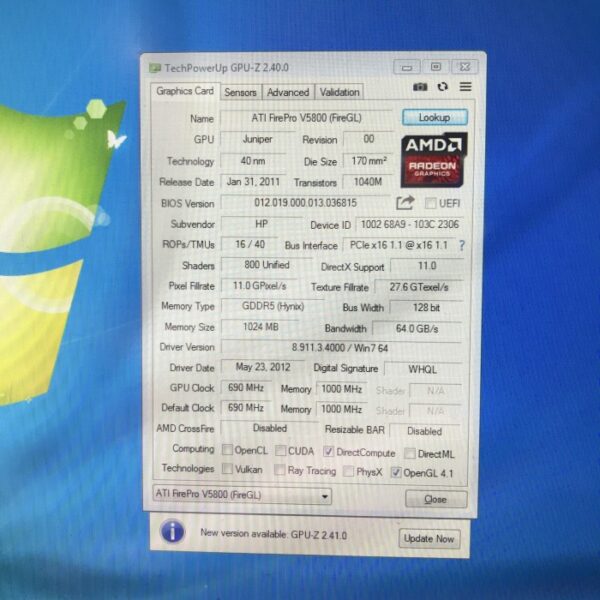This screenshot has height=600, width=600.
Task: Click the screenshot camera icon
Action: 421,88
